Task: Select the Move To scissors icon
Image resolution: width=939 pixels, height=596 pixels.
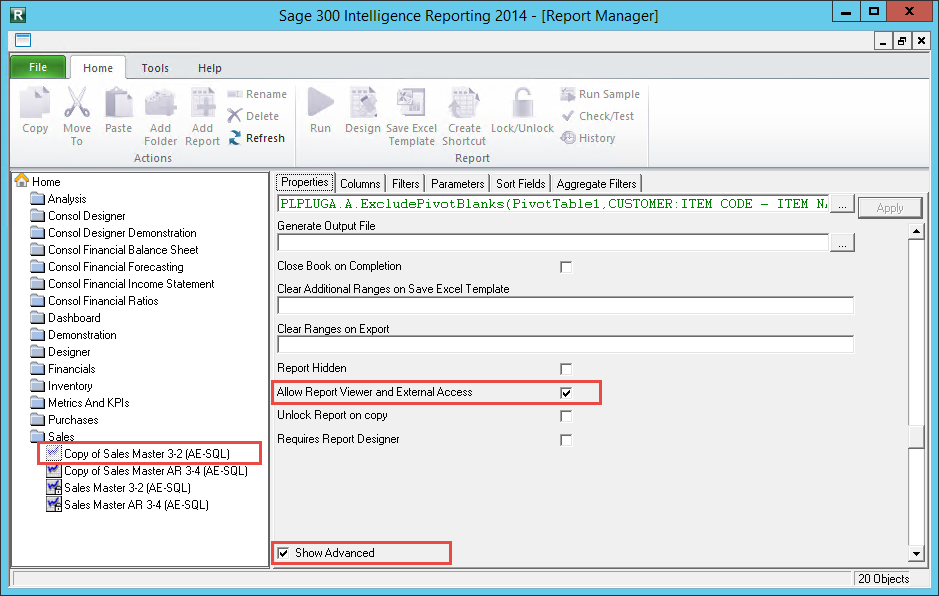Action: coord(77,103)
